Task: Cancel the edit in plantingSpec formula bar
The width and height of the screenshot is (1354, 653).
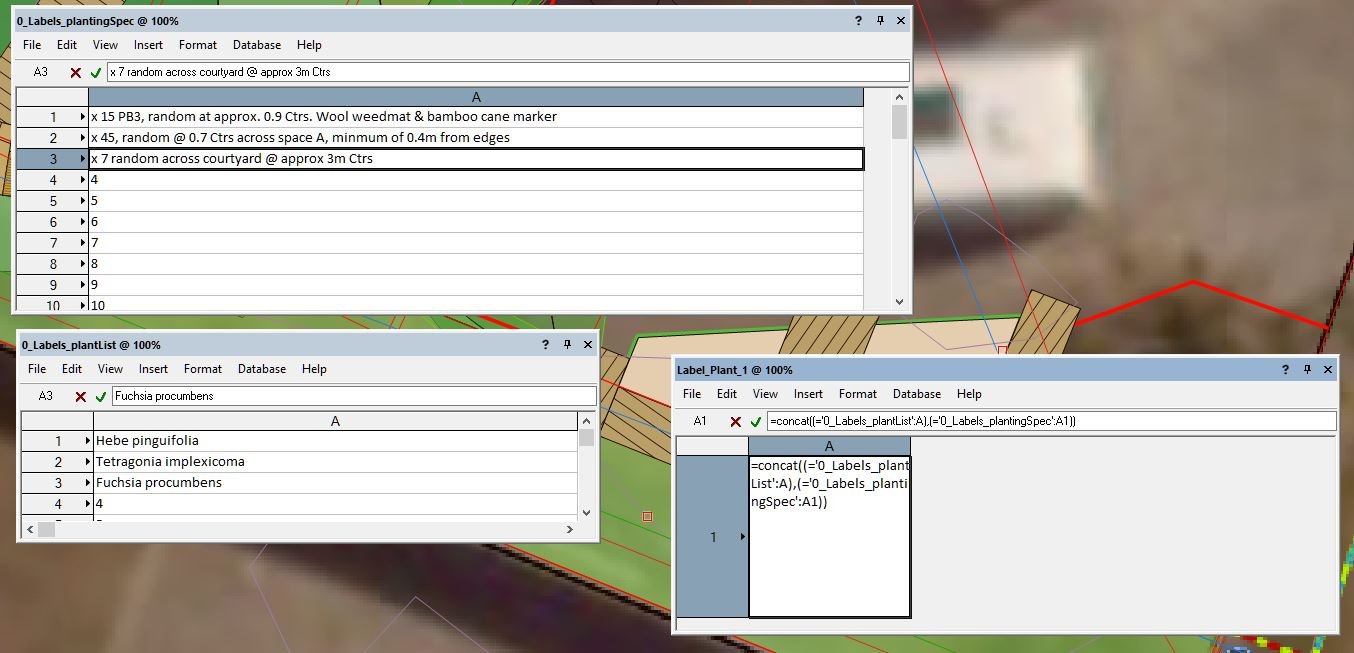Action: [x=76, y=72]
